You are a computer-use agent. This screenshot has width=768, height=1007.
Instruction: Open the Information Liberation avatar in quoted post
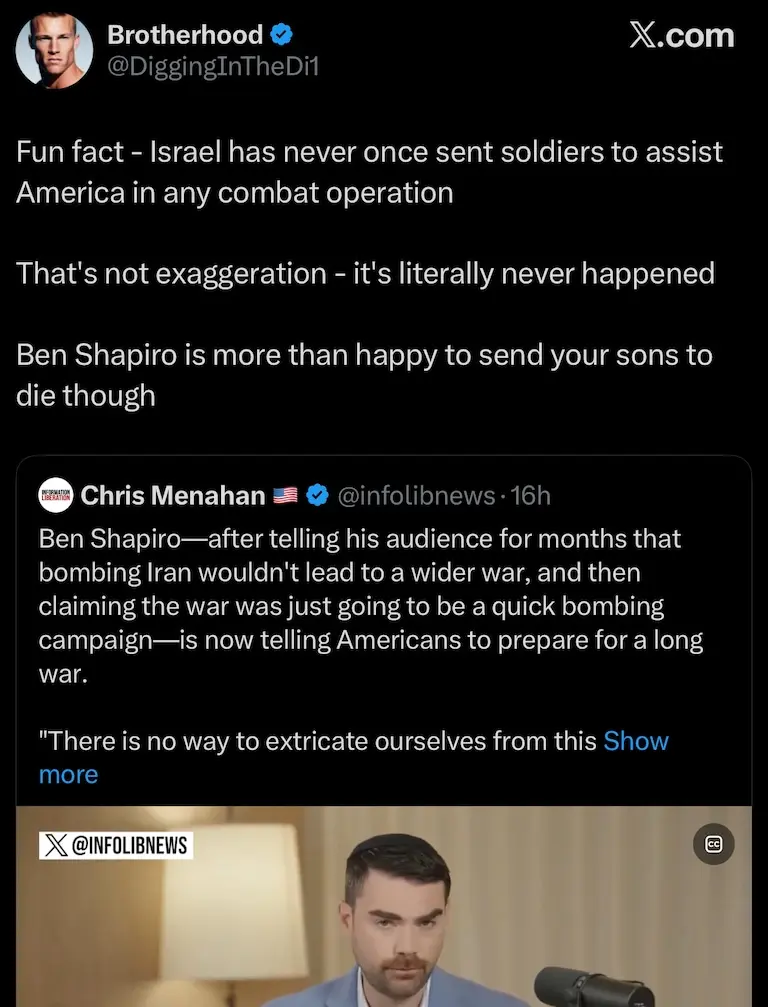[55, 495]
